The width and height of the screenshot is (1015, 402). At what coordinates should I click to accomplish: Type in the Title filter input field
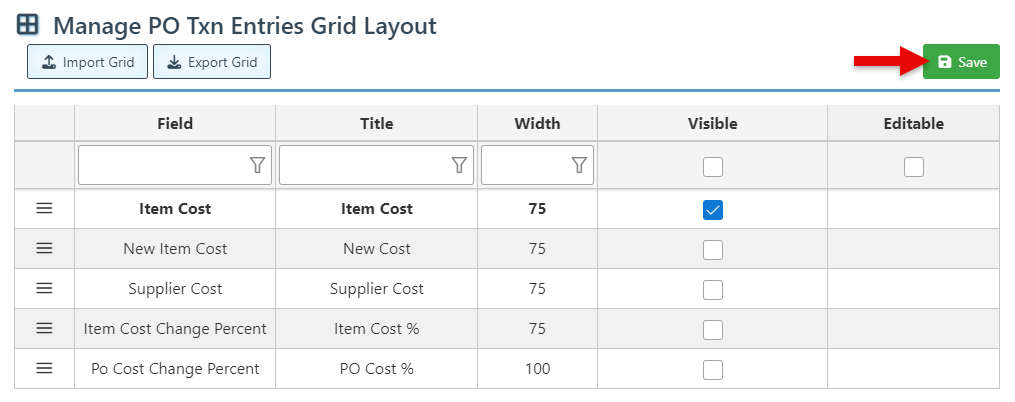[365, 166]
